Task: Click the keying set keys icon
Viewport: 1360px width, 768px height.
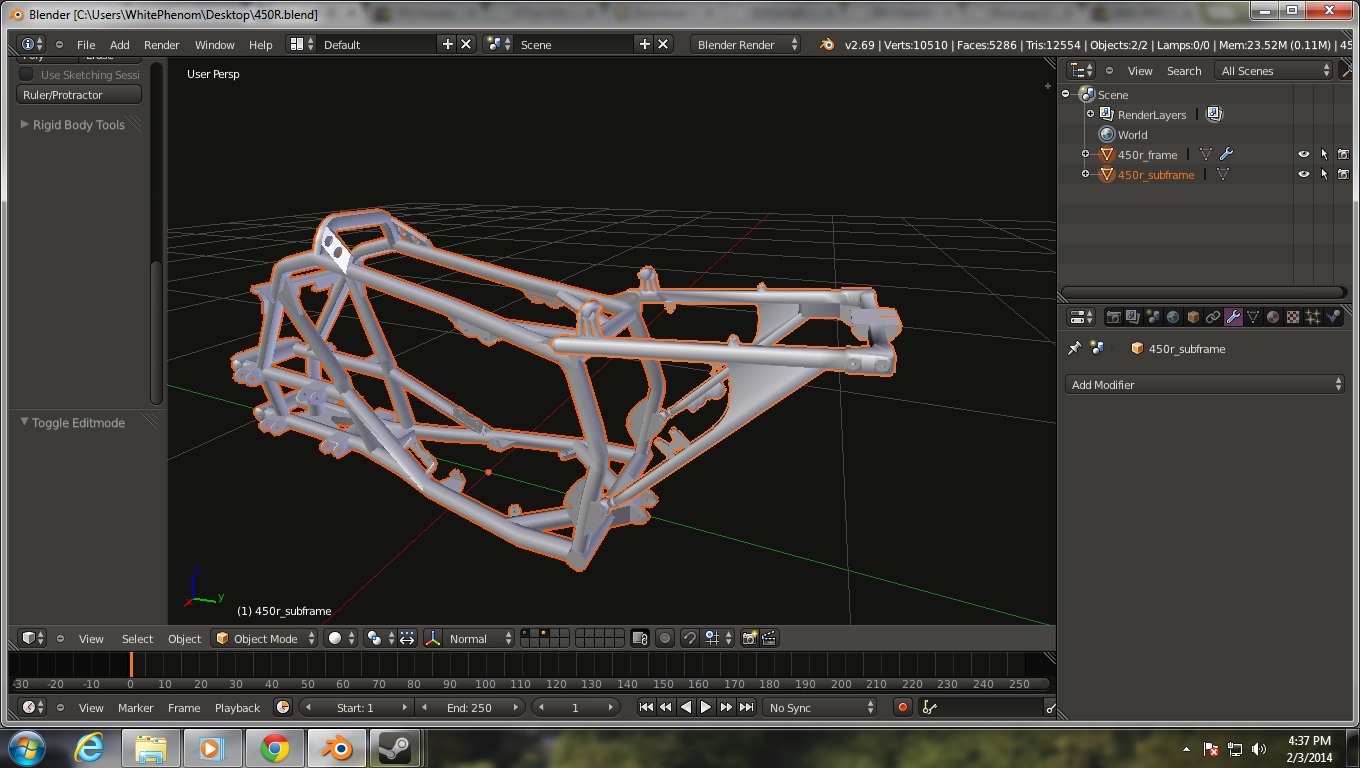Action: pos(929,707)
